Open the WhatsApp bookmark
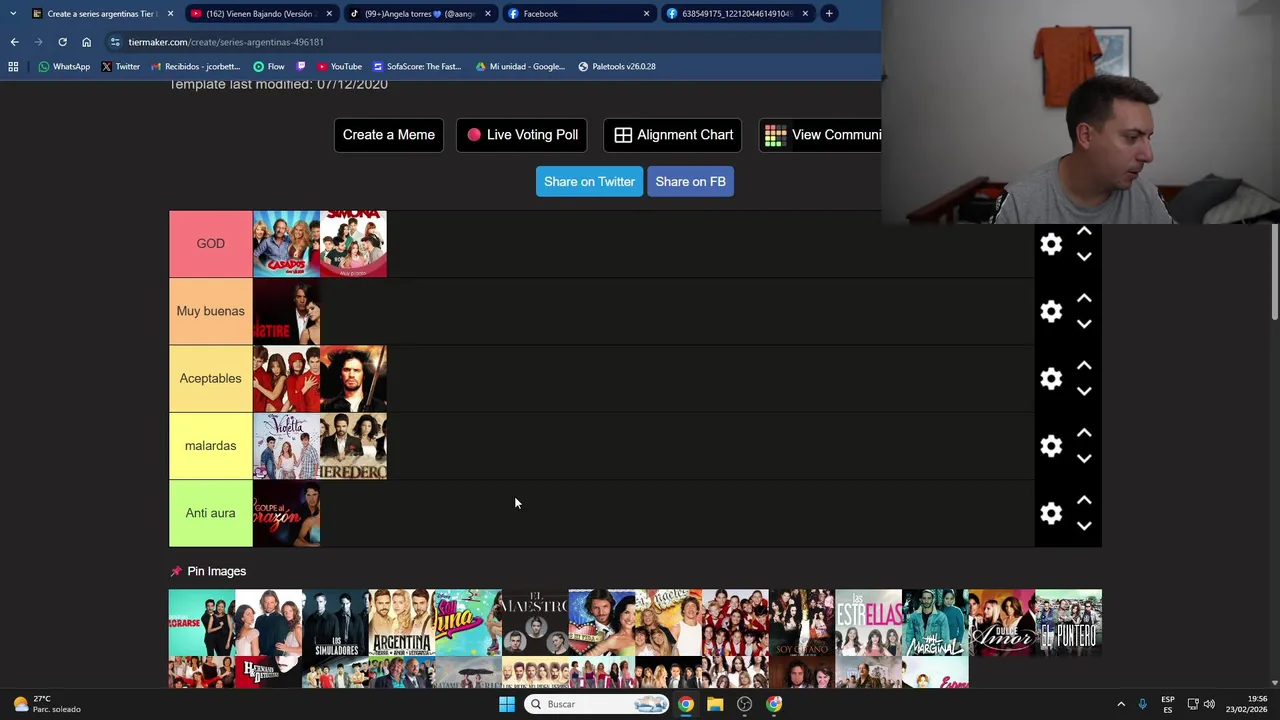This screenshot has height=720, width=1280. pyautogui.click(x=64, y=67)
